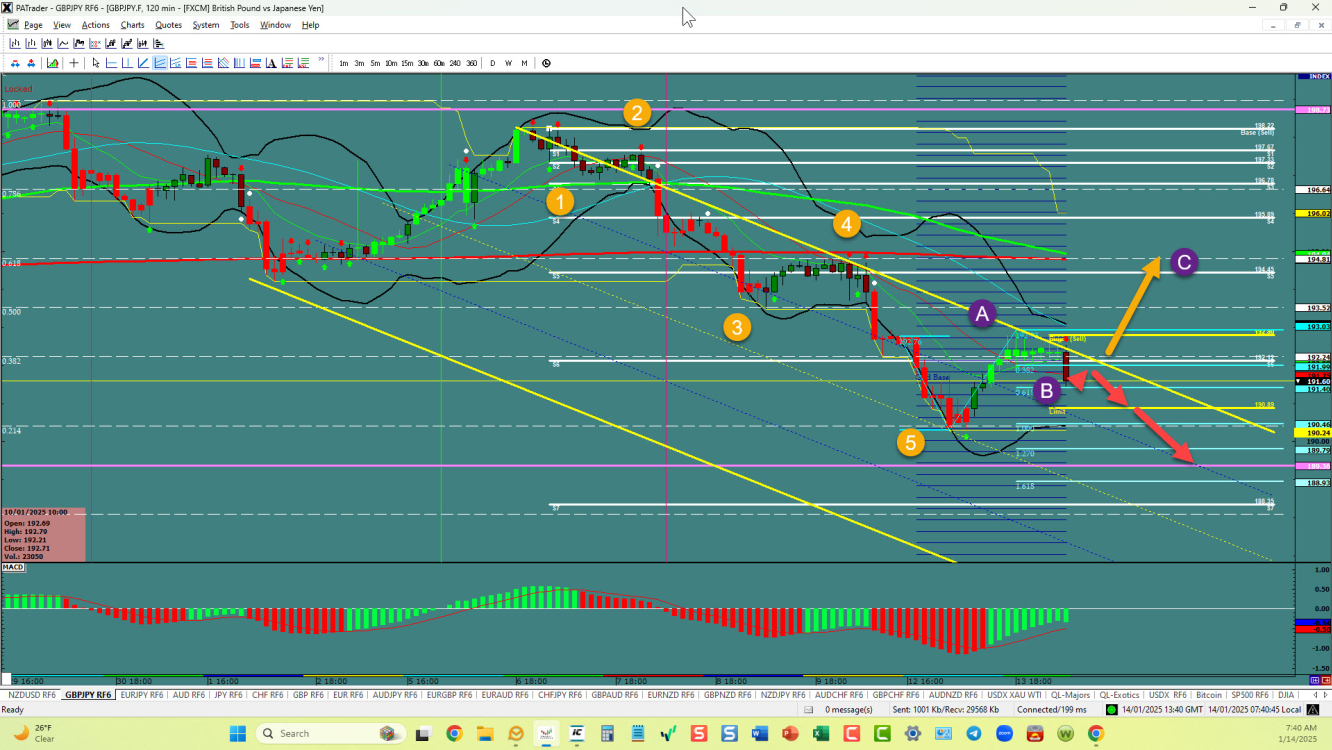This screenshot has width=1332, height=750.
Task: Switch to the AUDJPY RF6 tab
Action: (x=396, y=694)
